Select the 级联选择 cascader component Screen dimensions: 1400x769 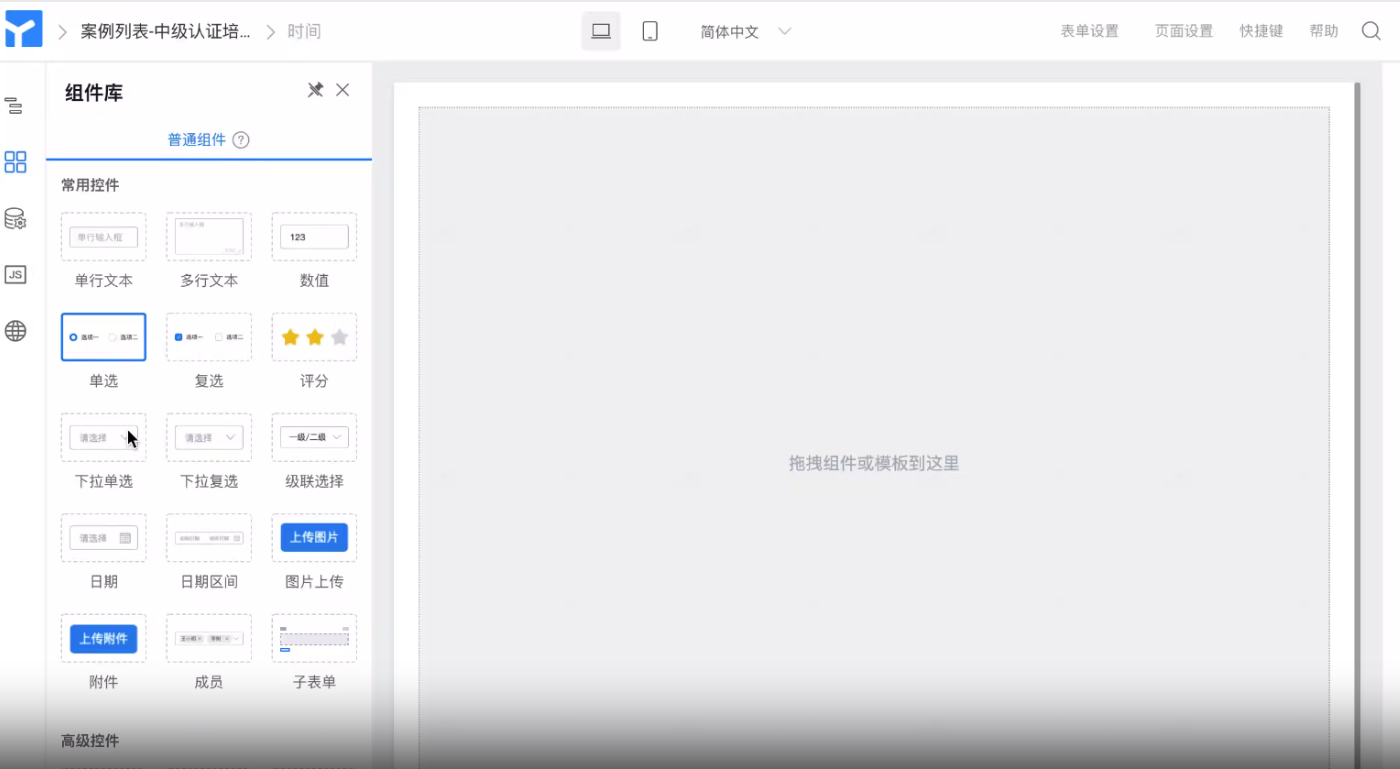point(314,437)
